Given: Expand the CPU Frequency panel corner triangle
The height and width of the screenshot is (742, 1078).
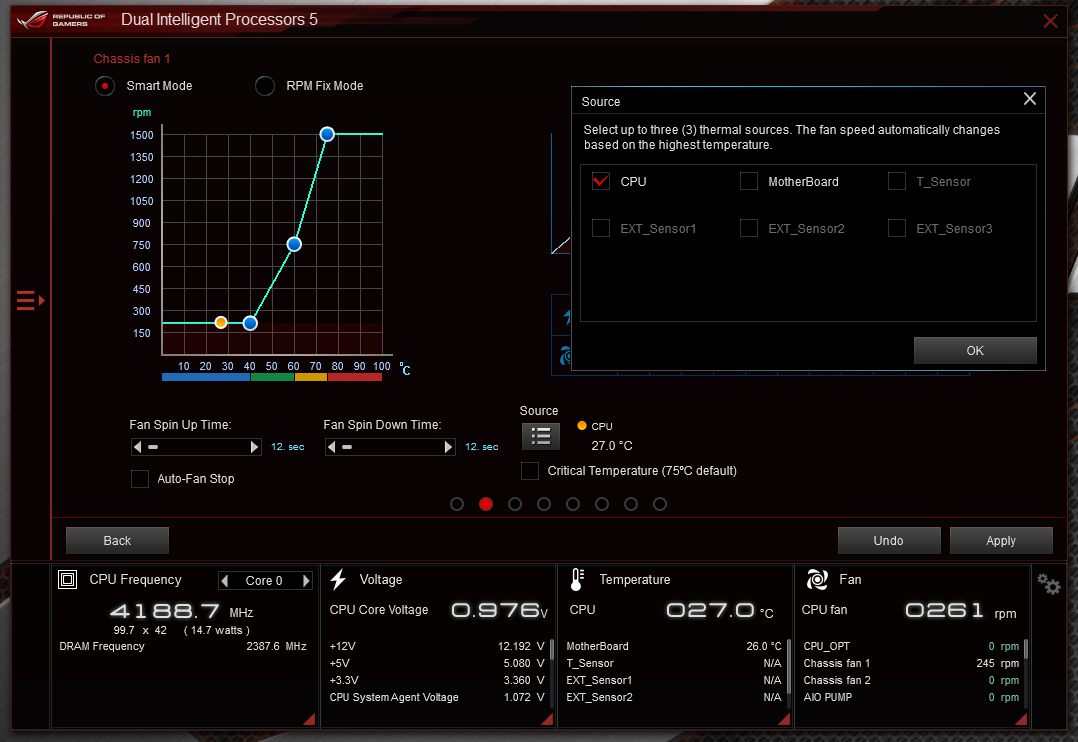Looking at the screenshot, I should tap(309, 719).
